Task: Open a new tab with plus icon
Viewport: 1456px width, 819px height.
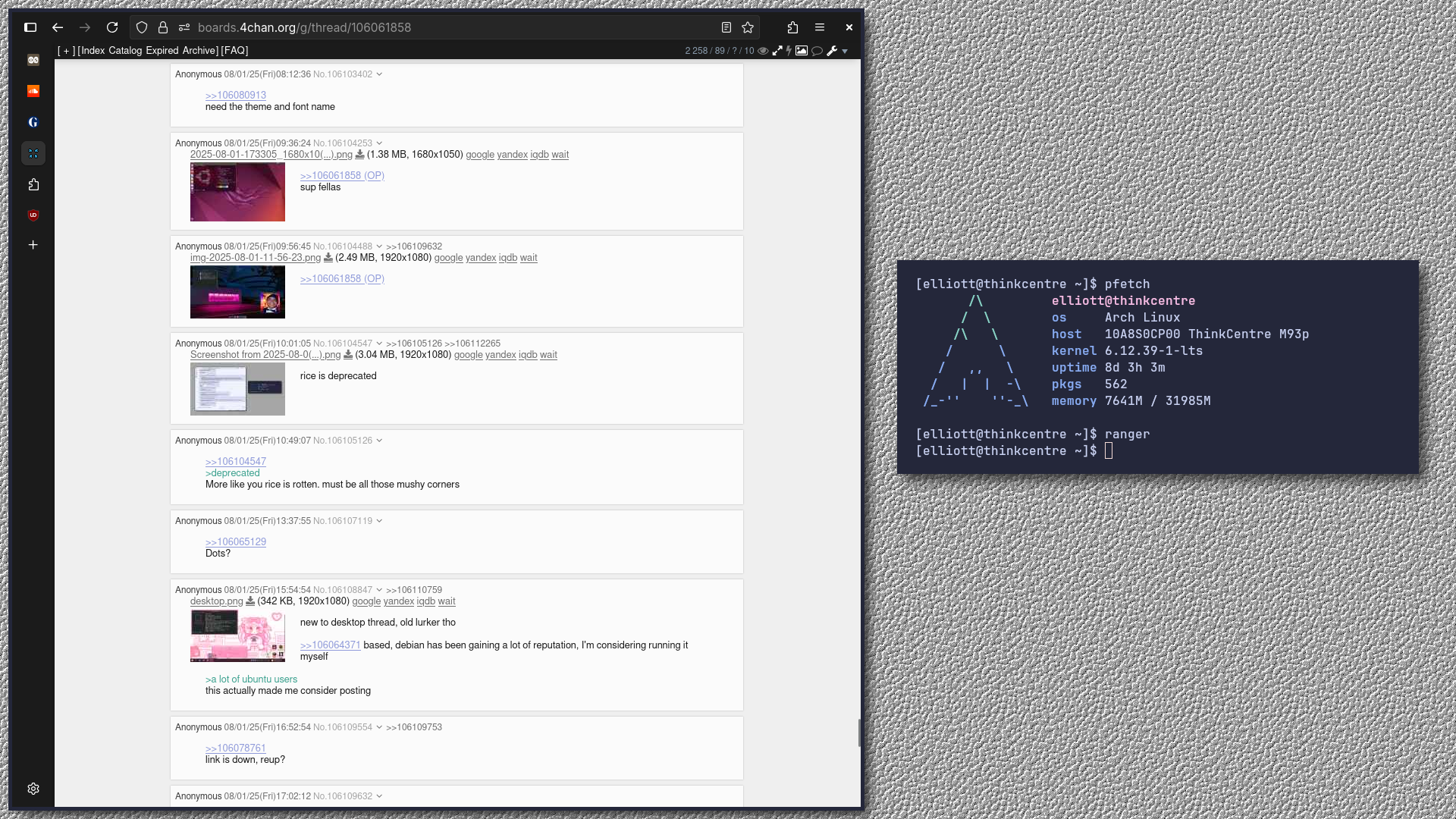Action: [33, 245]
